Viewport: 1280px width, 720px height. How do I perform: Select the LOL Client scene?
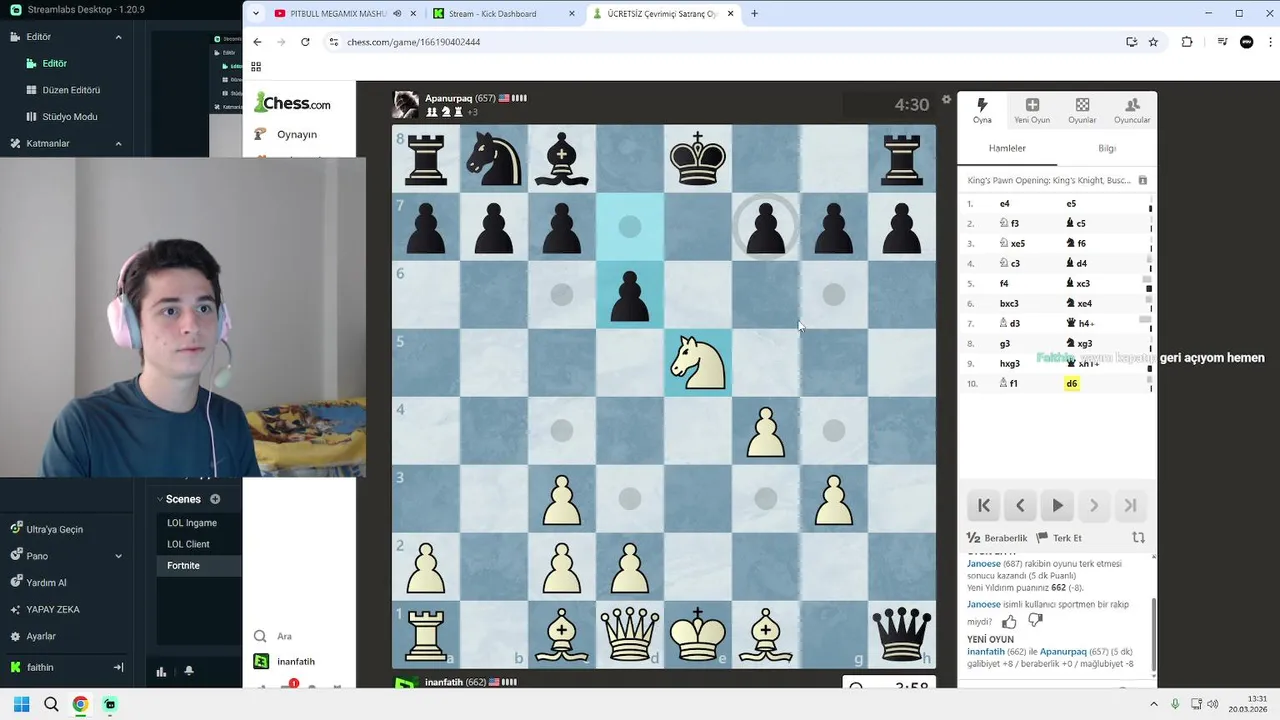pyautogui.click(x=188, y=544)
